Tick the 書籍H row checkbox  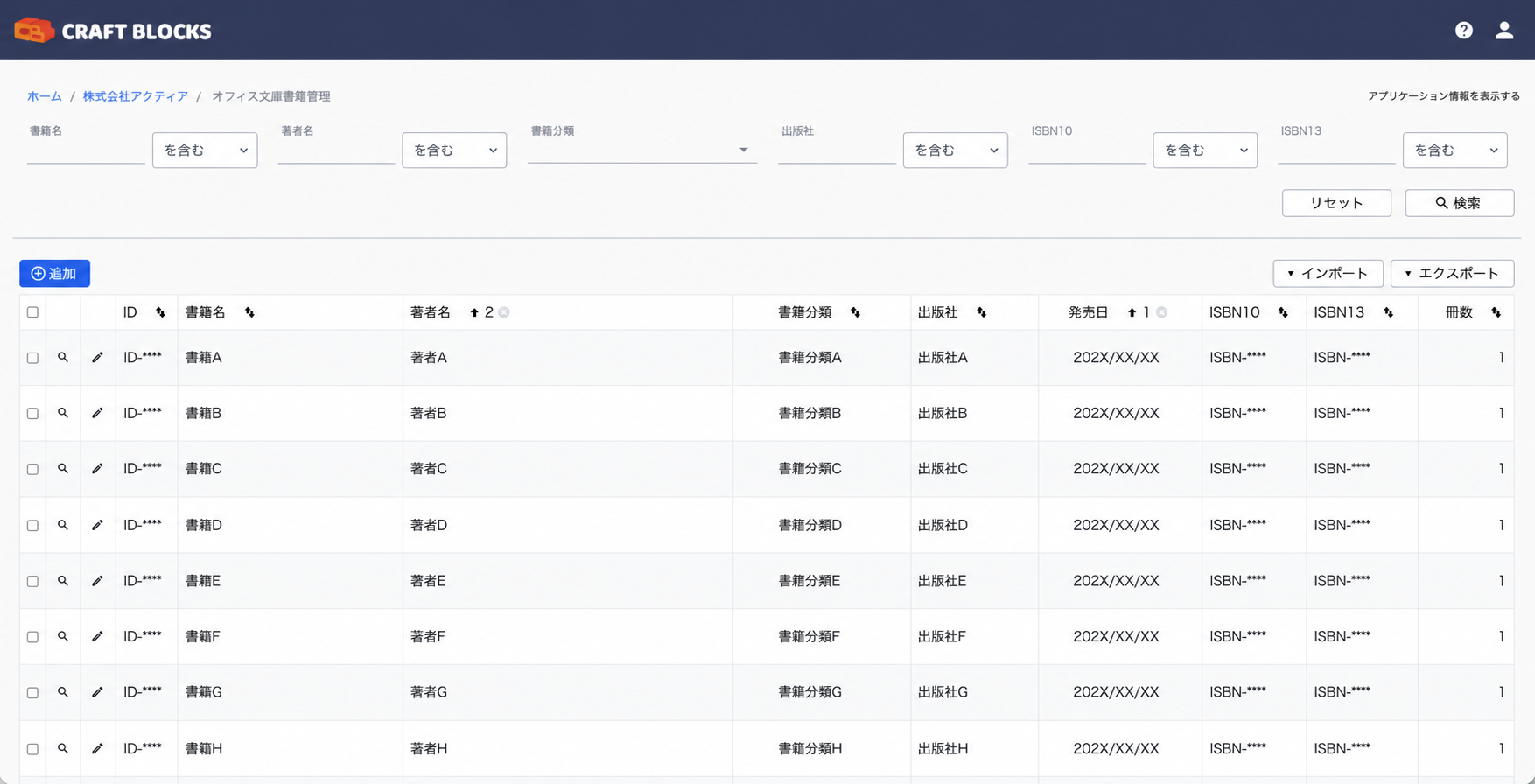(33, 749)
